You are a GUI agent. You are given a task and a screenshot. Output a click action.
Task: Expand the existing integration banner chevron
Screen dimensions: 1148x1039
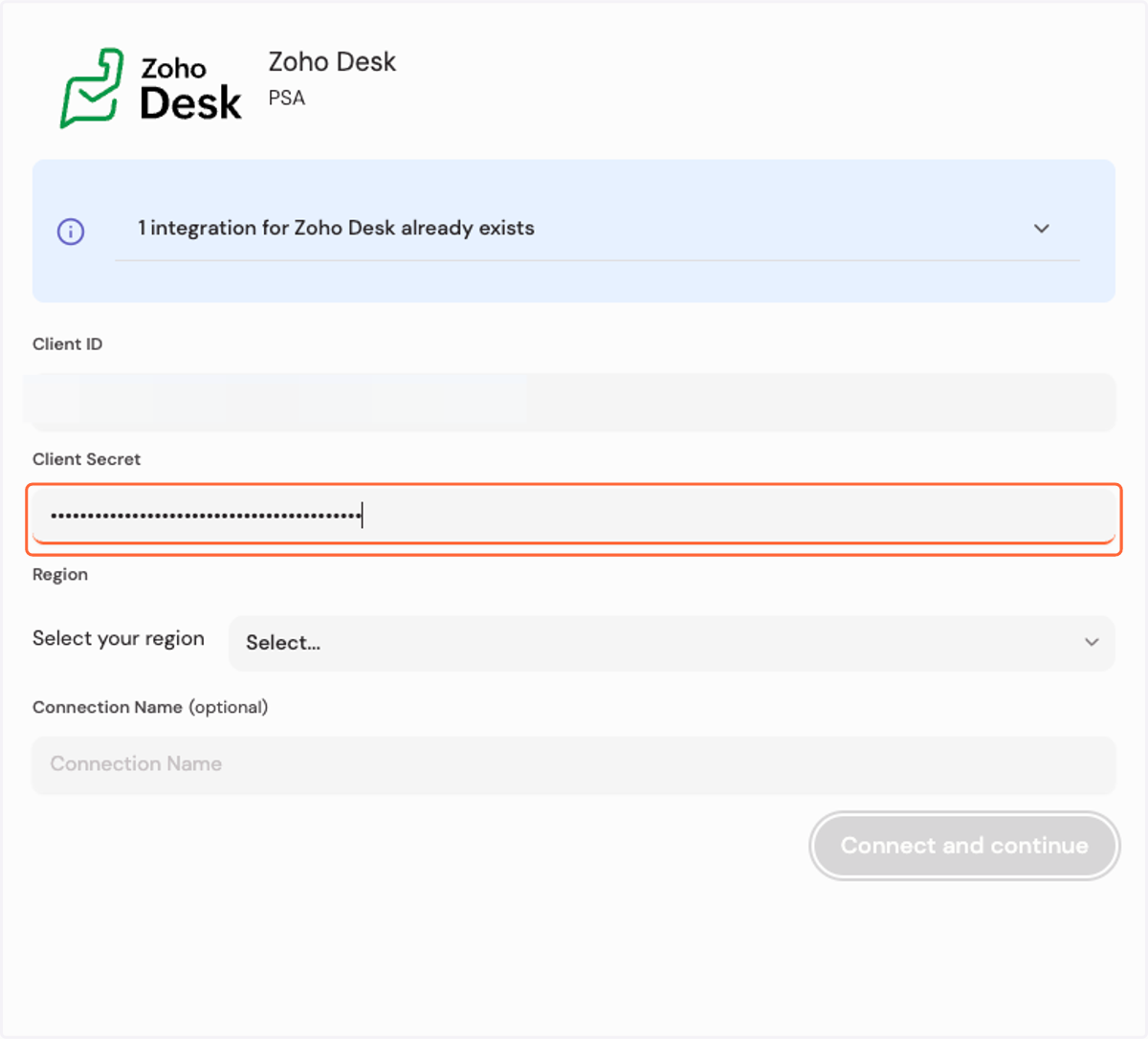[1042, 229]
